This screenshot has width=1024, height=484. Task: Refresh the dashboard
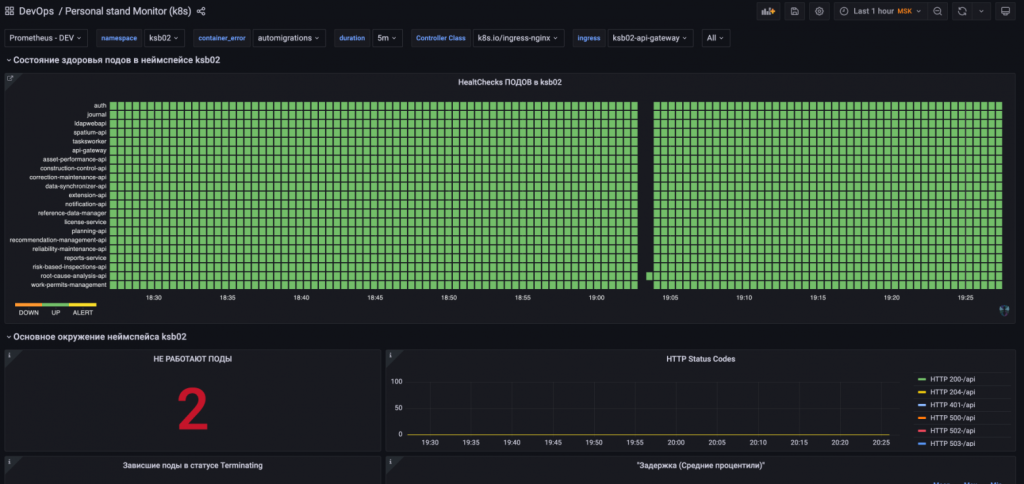point(962,11)
